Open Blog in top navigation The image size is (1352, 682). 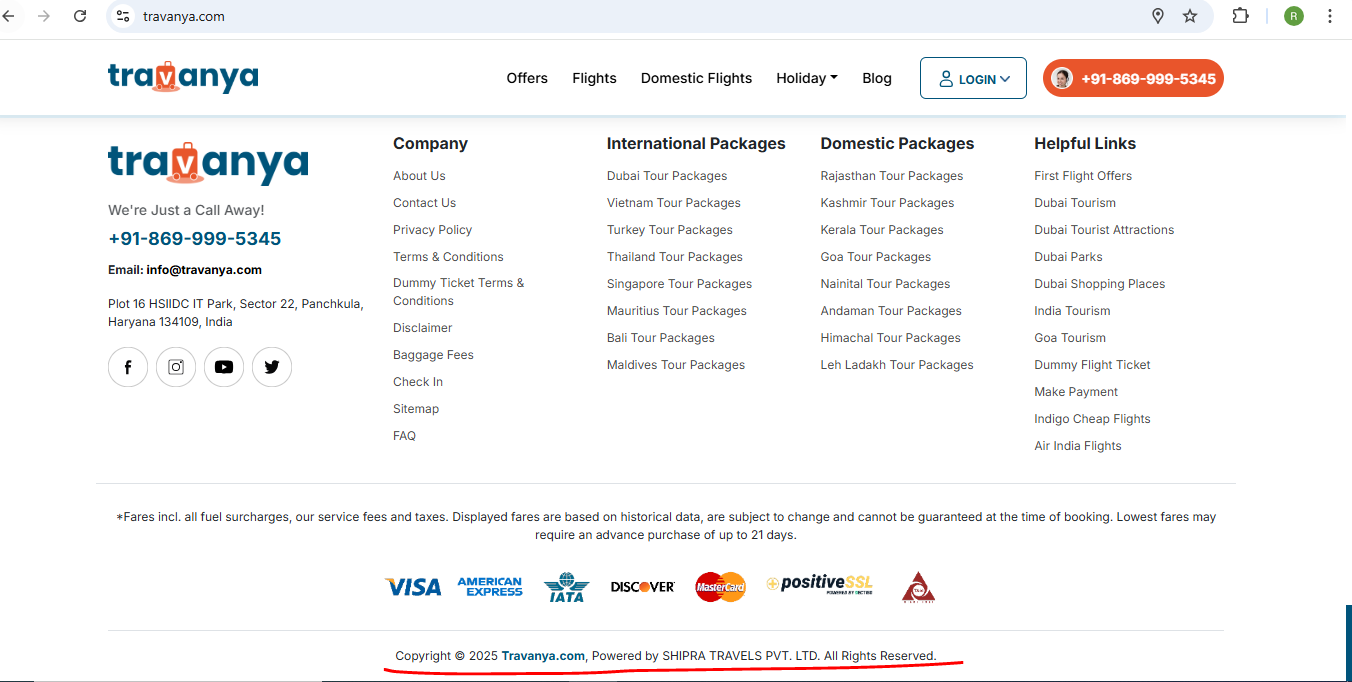tap(877, 78)
